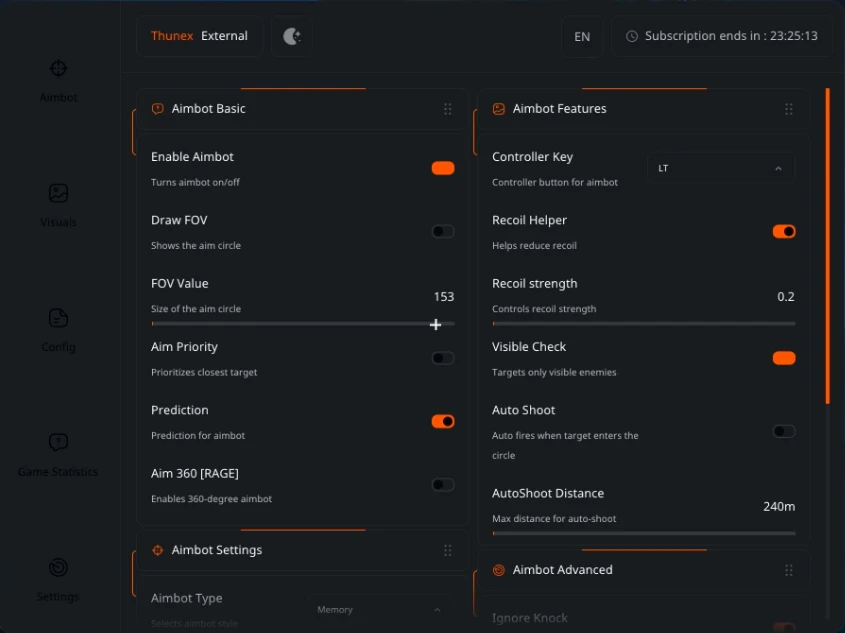Grab the Aimbot Features panel drag-handle dots

pyautogui.click(x=788, y=109)
